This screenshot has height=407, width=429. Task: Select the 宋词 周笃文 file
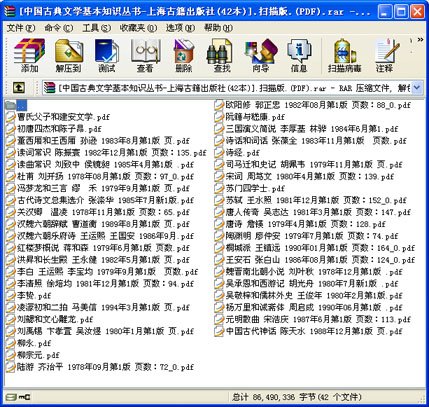point(304,177)
